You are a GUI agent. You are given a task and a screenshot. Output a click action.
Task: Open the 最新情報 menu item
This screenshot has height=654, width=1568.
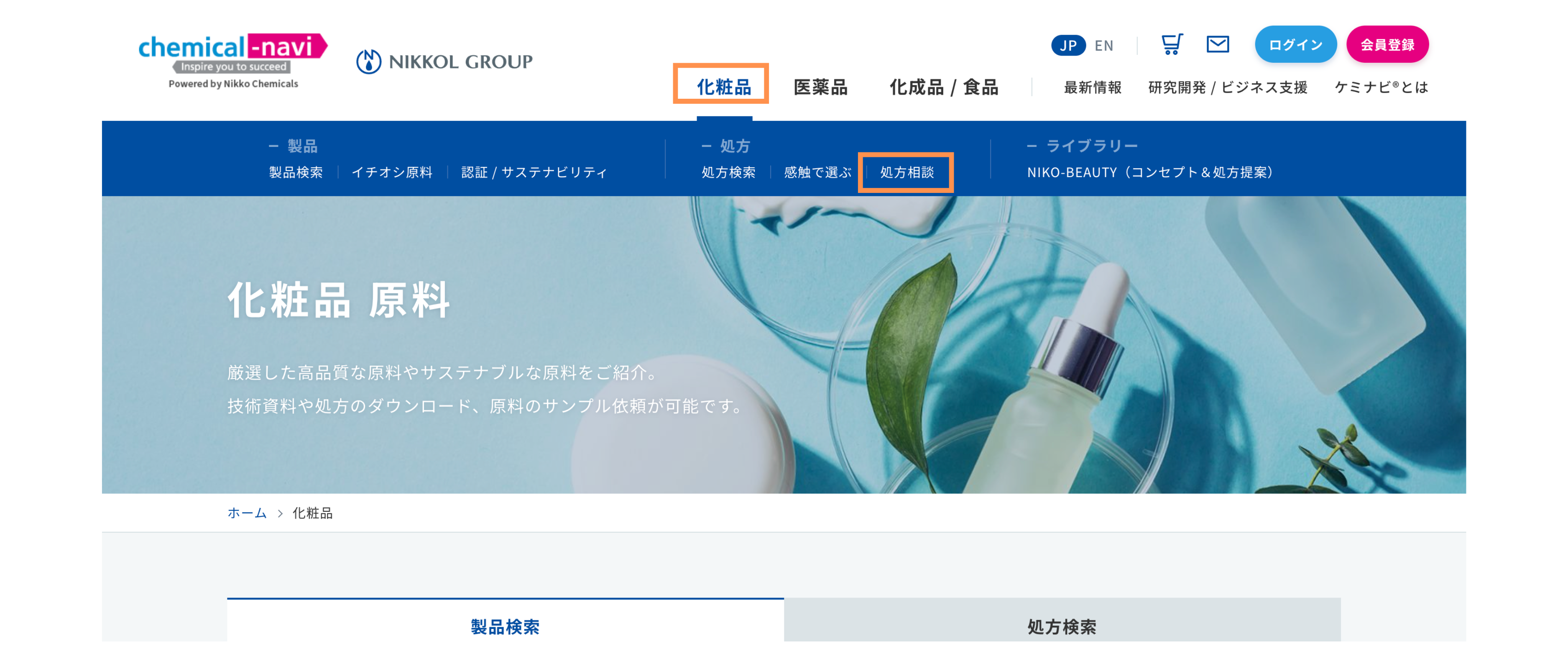tap(1093, 88)
